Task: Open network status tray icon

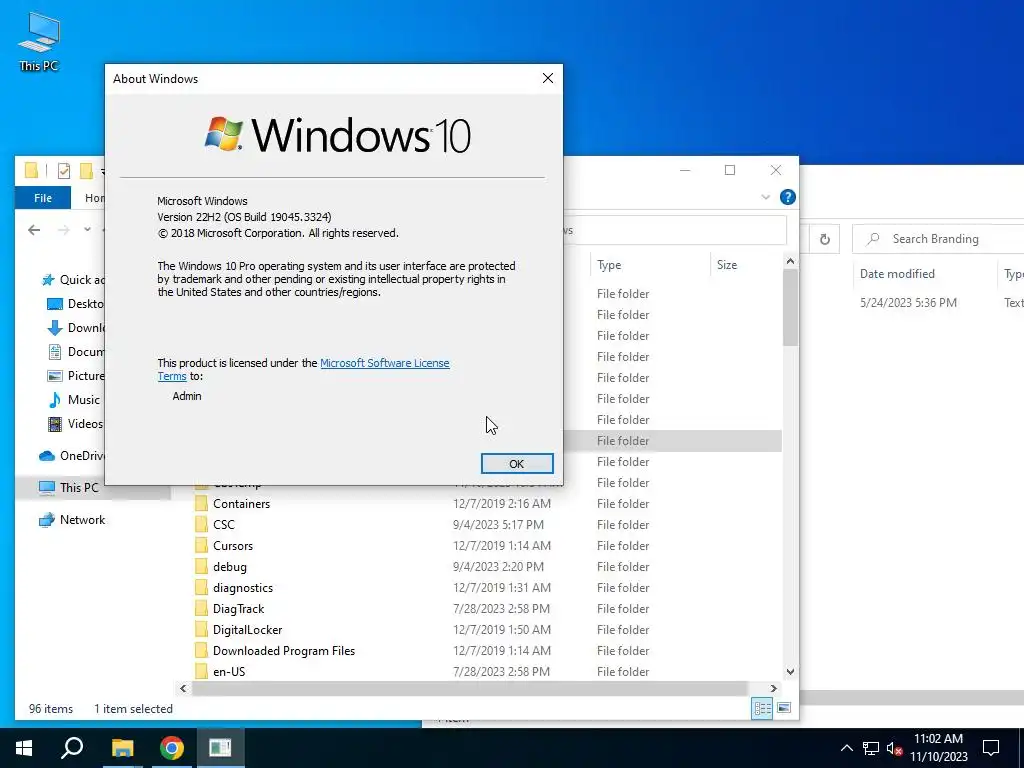Action: [871, 748]
